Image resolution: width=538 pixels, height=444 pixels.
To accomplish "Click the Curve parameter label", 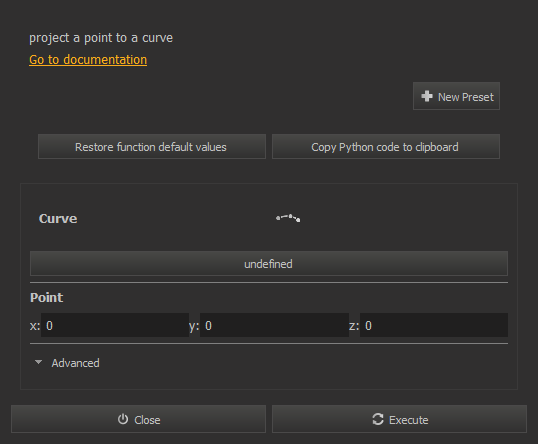I will click(x=58, y=219).
